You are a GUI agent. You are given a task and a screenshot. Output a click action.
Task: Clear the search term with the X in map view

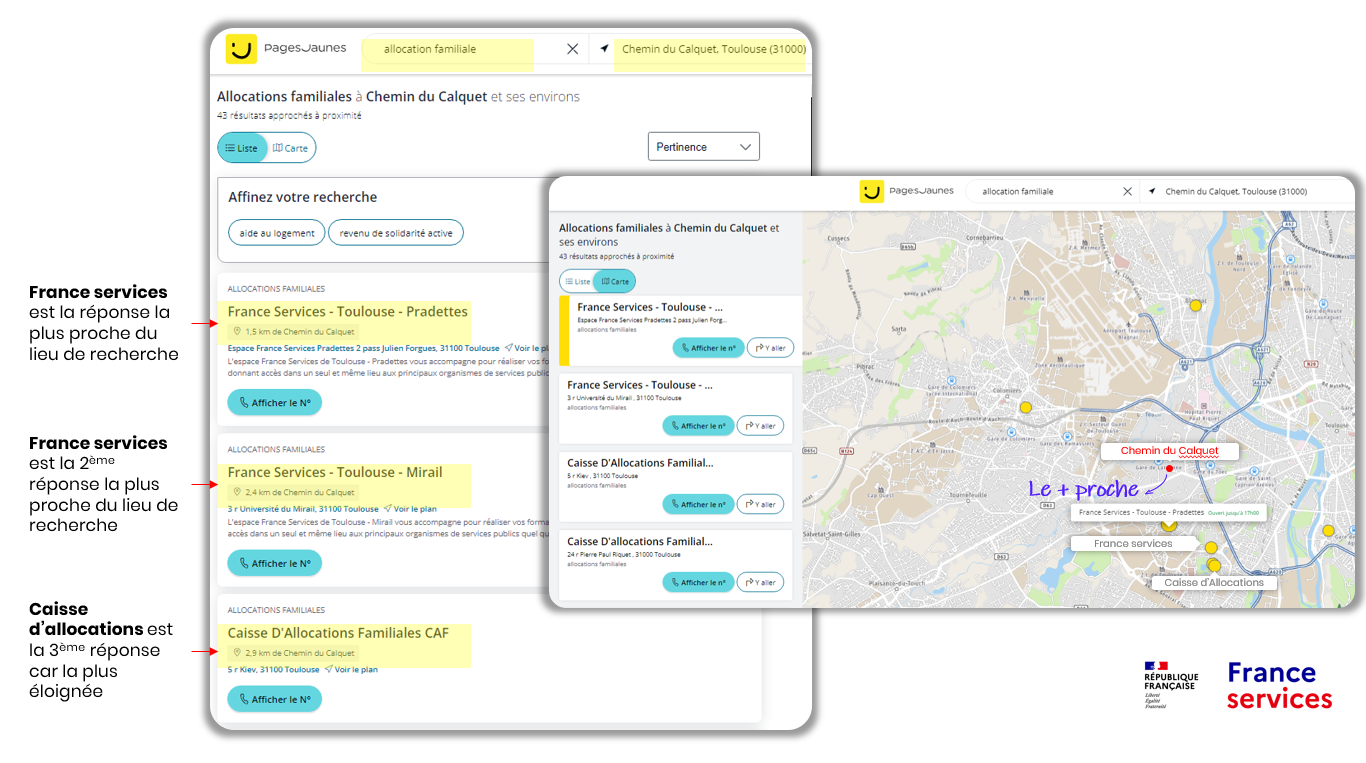tap(1128, 191)
